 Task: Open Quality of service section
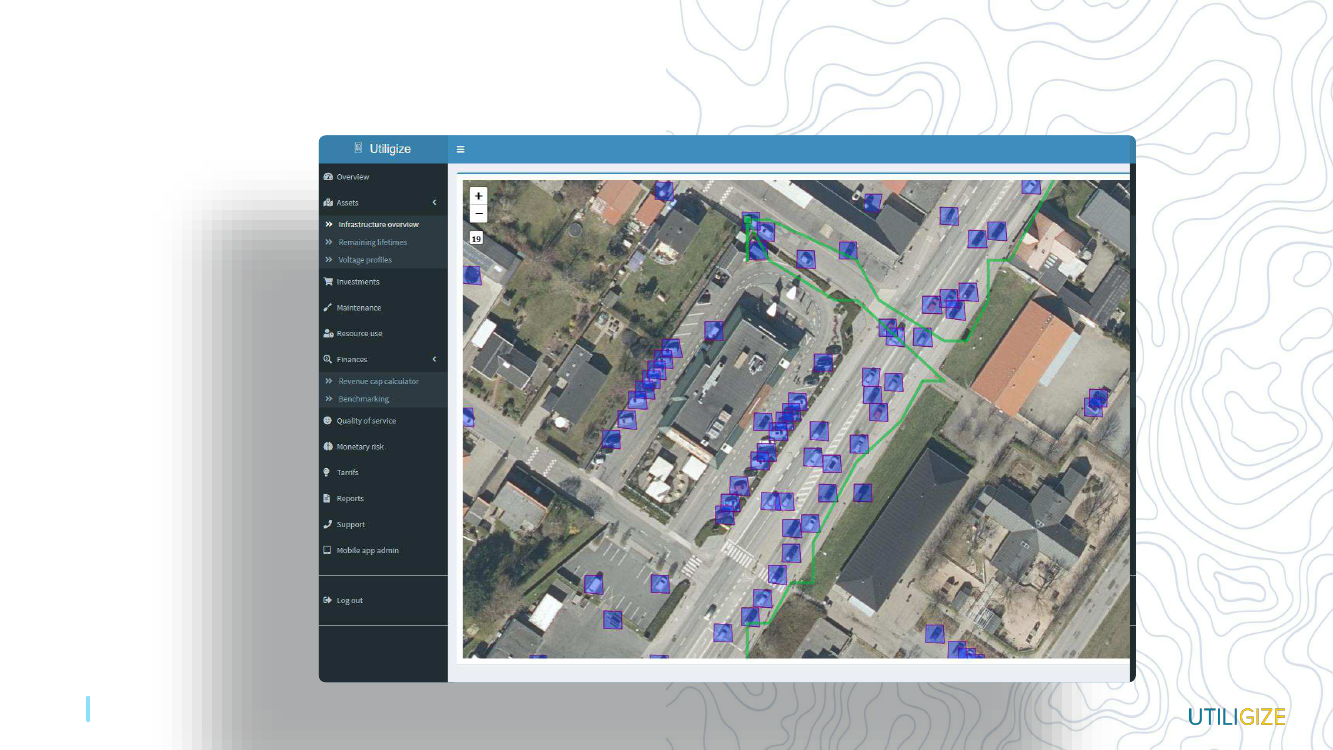pos(383,421)
